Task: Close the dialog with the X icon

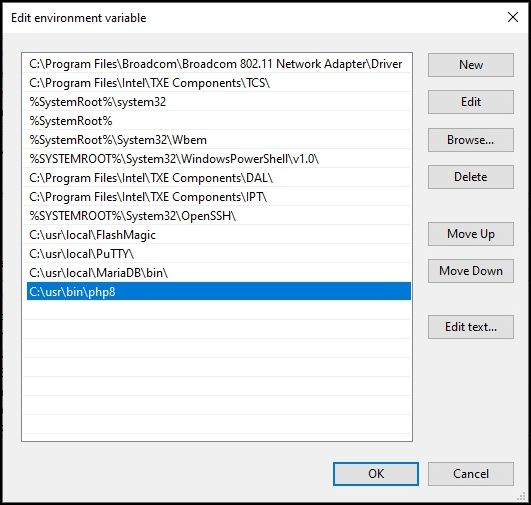Action: coord(513,17)
